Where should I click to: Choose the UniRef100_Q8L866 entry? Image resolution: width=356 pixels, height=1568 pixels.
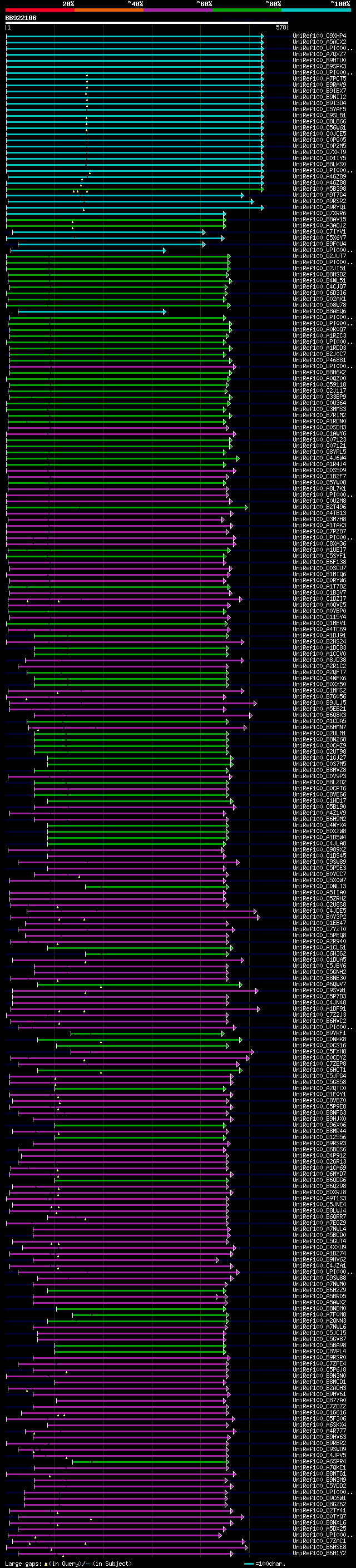click(319, 121)
